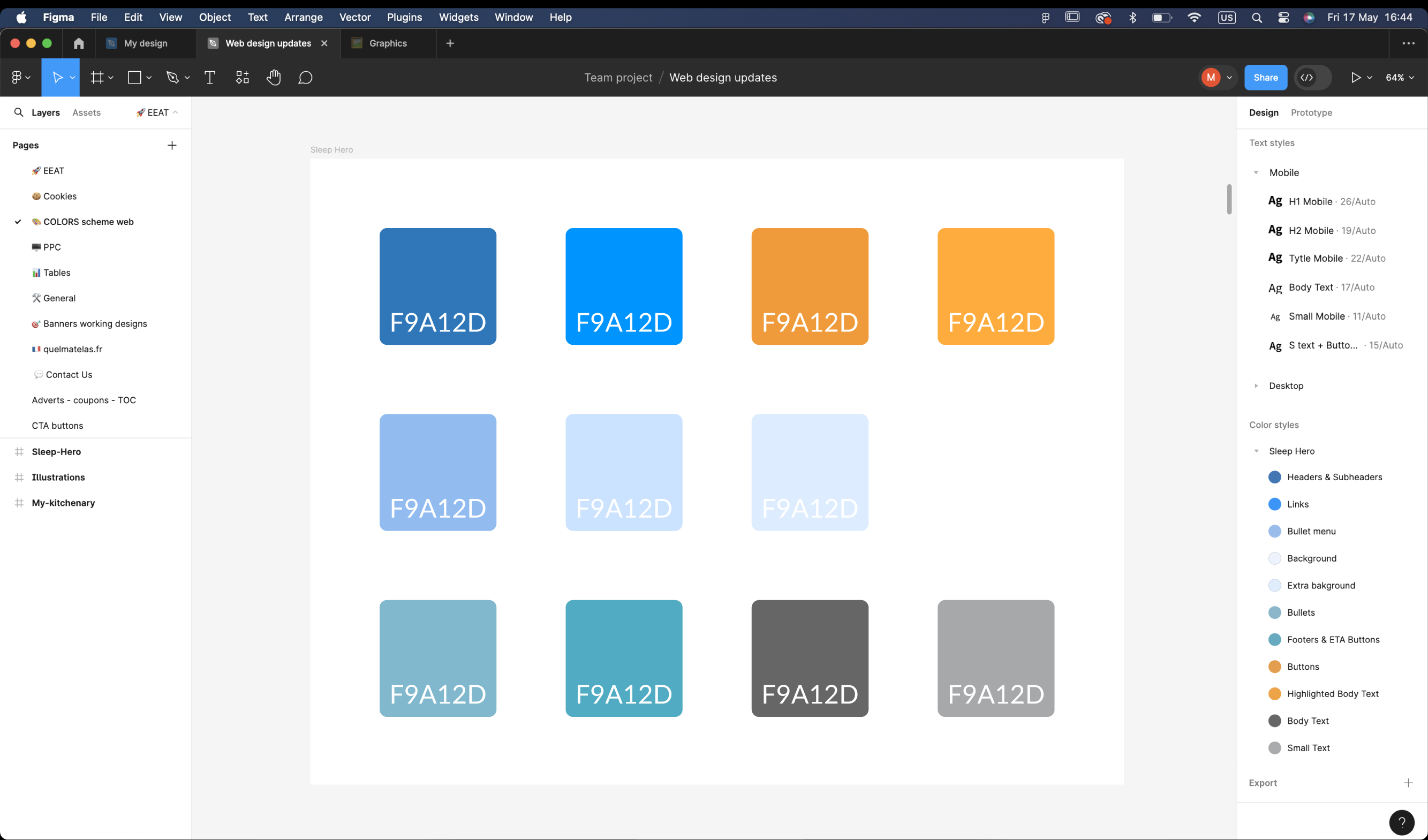The height and width of the screenshot is (840, 1428).
Task: Open a new tab with plus icon
Action: (x=450, y=43)
